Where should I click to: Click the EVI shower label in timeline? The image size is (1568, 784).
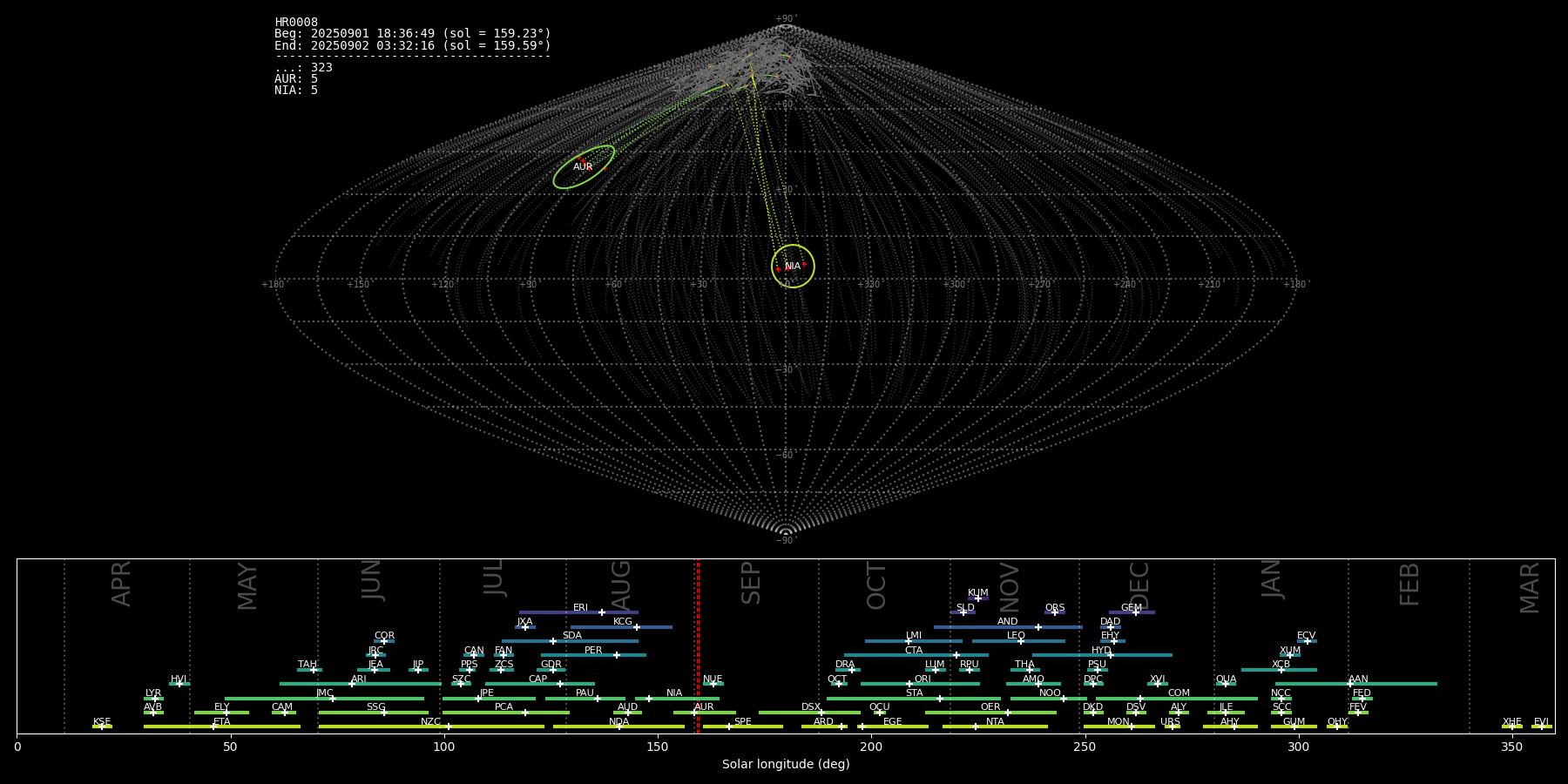coord(1541,722)
